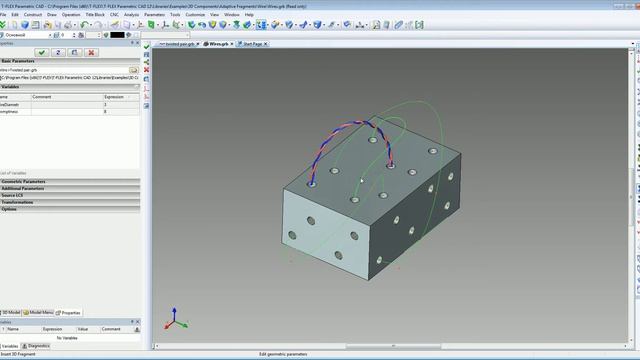The height and width of the screenshot is (360, 640).
Task: Click the last green frame toolbar icon
Action: pyautogui.click(x=419, y=25)
